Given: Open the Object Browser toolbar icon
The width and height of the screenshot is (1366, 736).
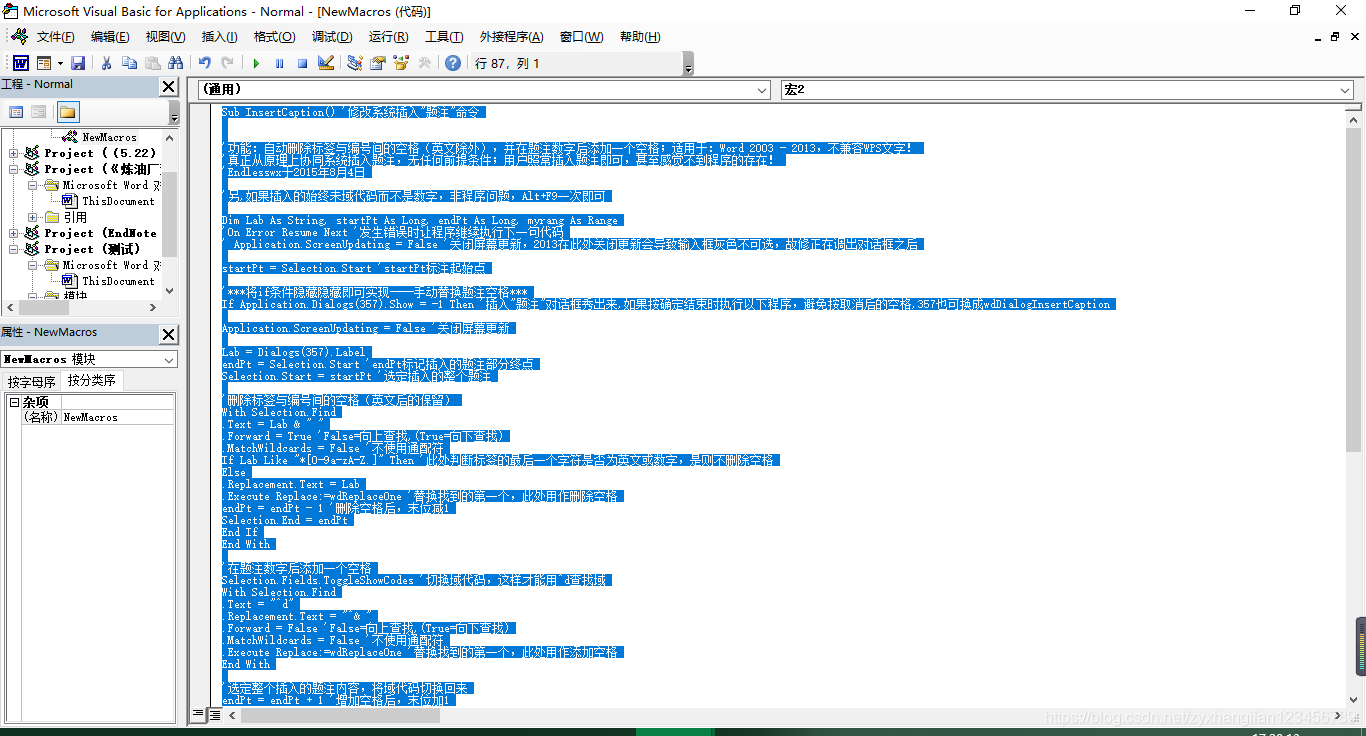Looking at the screenshot, I should coord(401,63).
